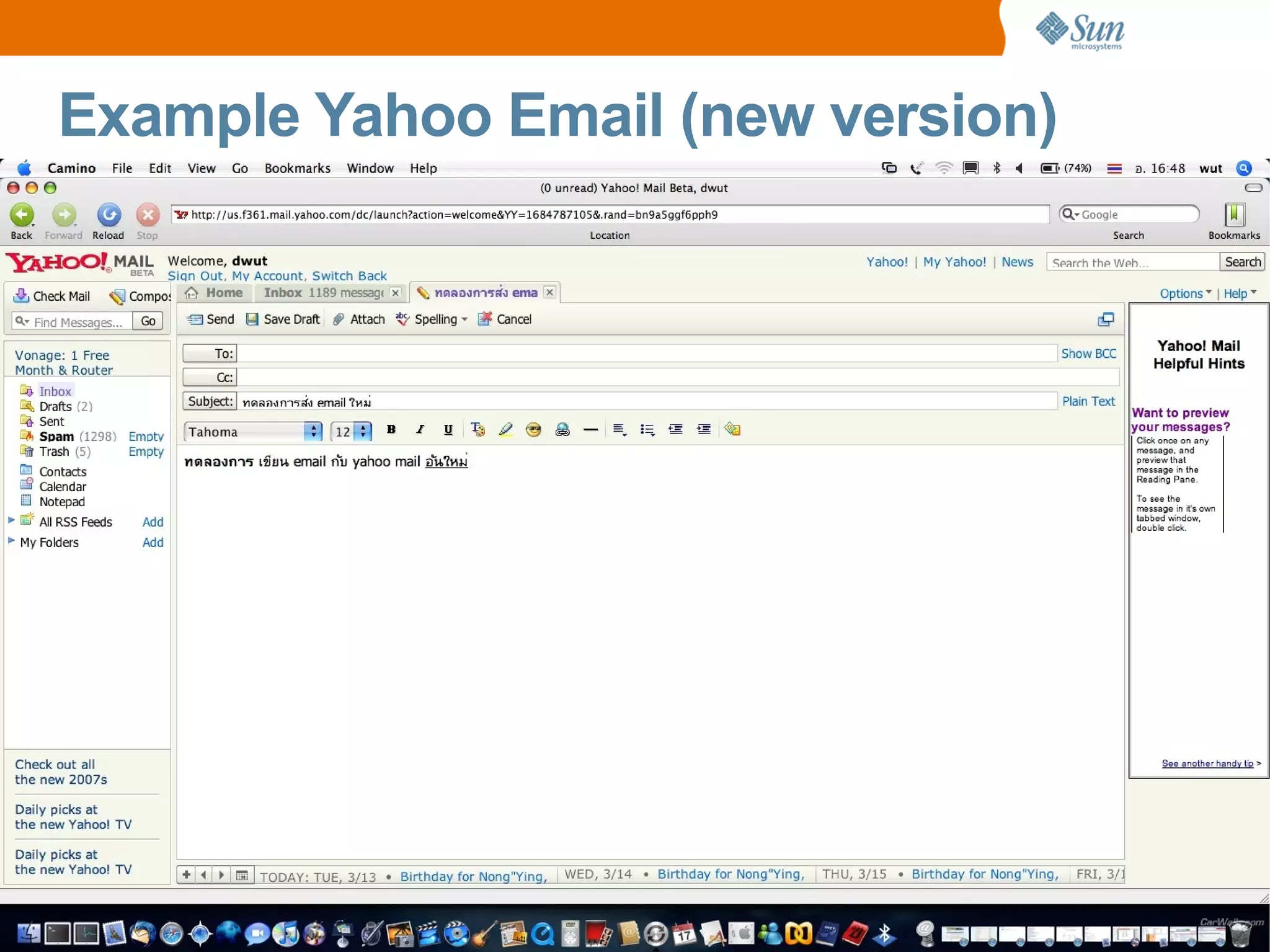The width and height of the screenshot is (1270, 952).
Task: Click the bullet list icon
Action: (x=647, y=429)
